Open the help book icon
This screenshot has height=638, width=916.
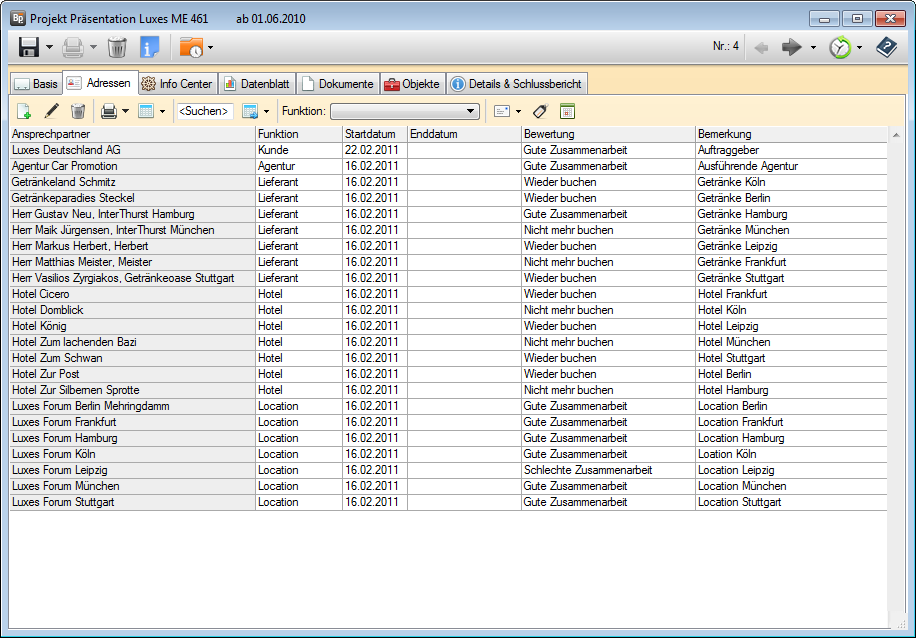click(886, 47)
